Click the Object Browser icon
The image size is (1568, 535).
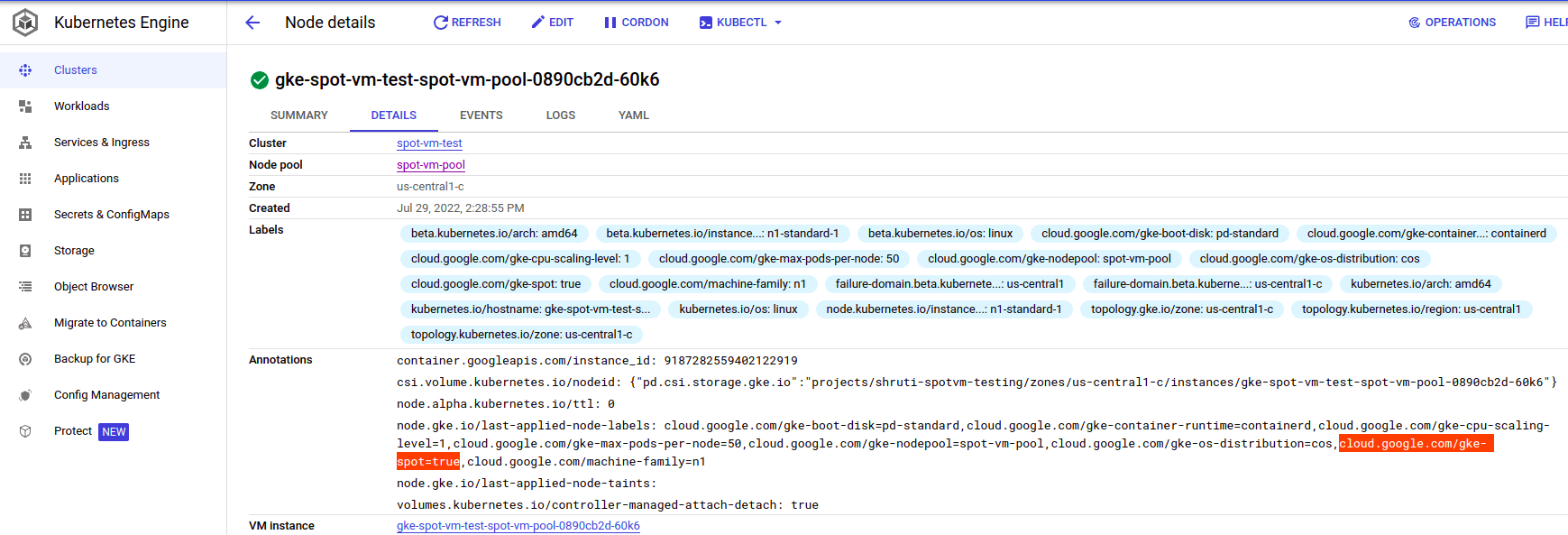[x=25, y=287]
